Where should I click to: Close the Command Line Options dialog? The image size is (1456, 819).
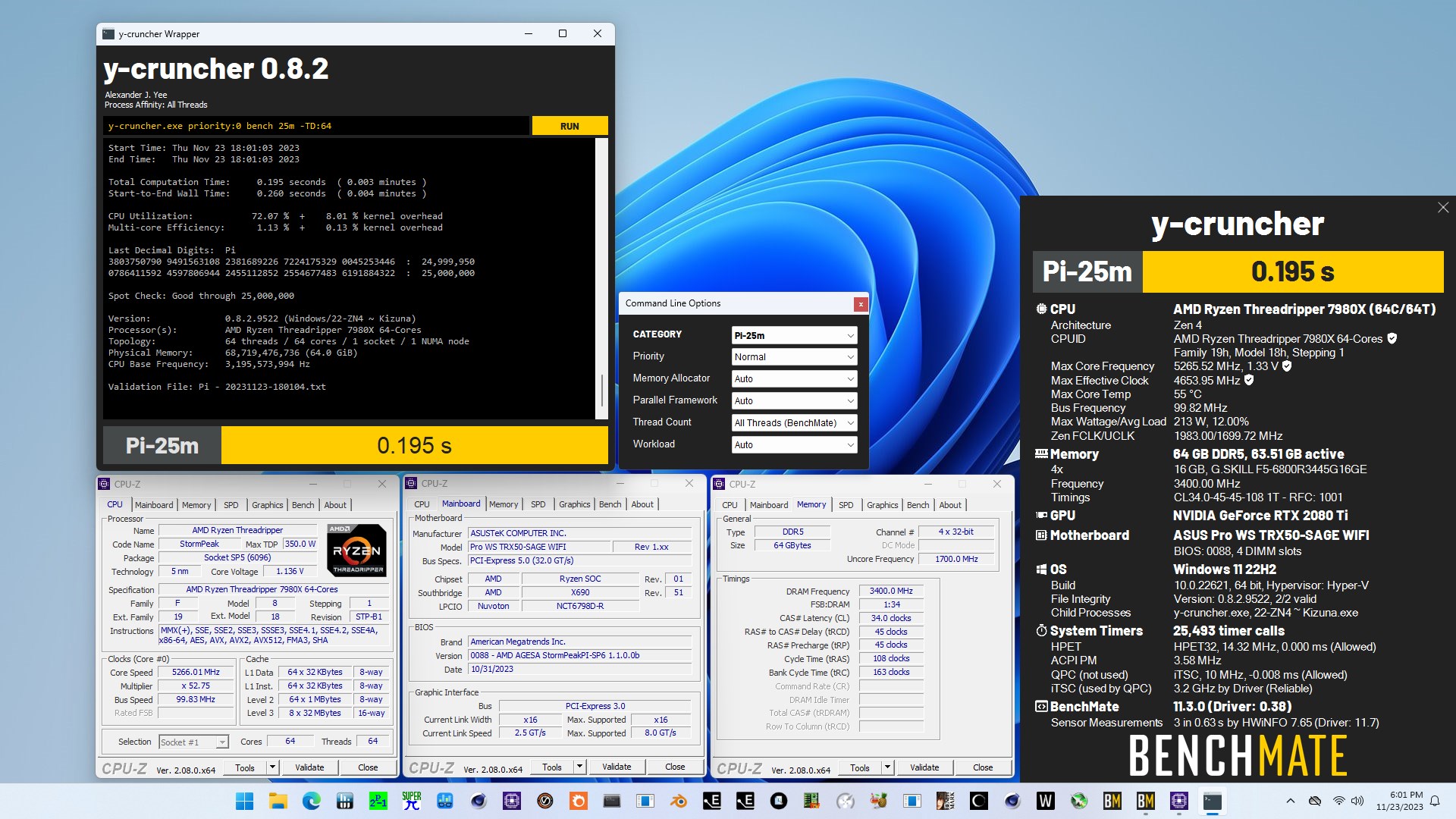pyautogui.click(x=861, y=304)
